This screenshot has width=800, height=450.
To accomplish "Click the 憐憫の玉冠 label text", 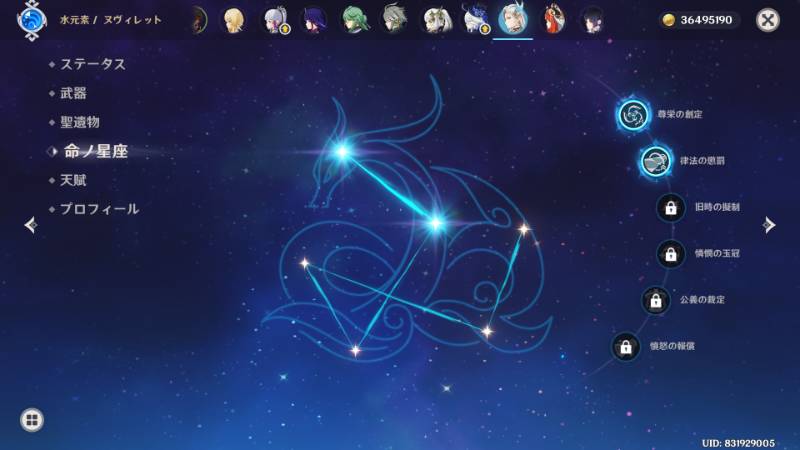I will coord(717,254).
